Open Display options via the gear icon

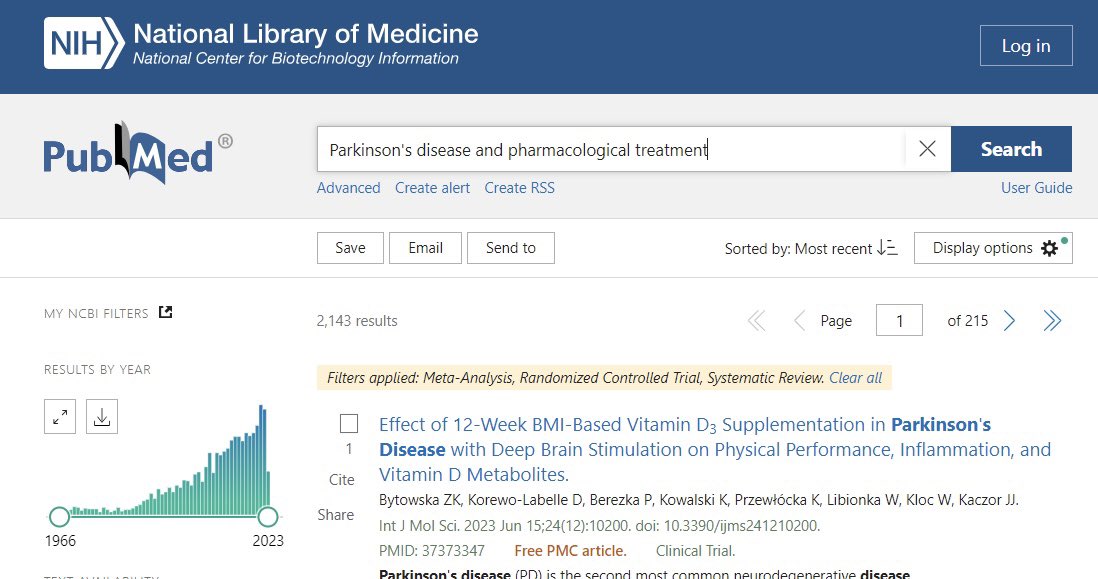point(1048,248)
